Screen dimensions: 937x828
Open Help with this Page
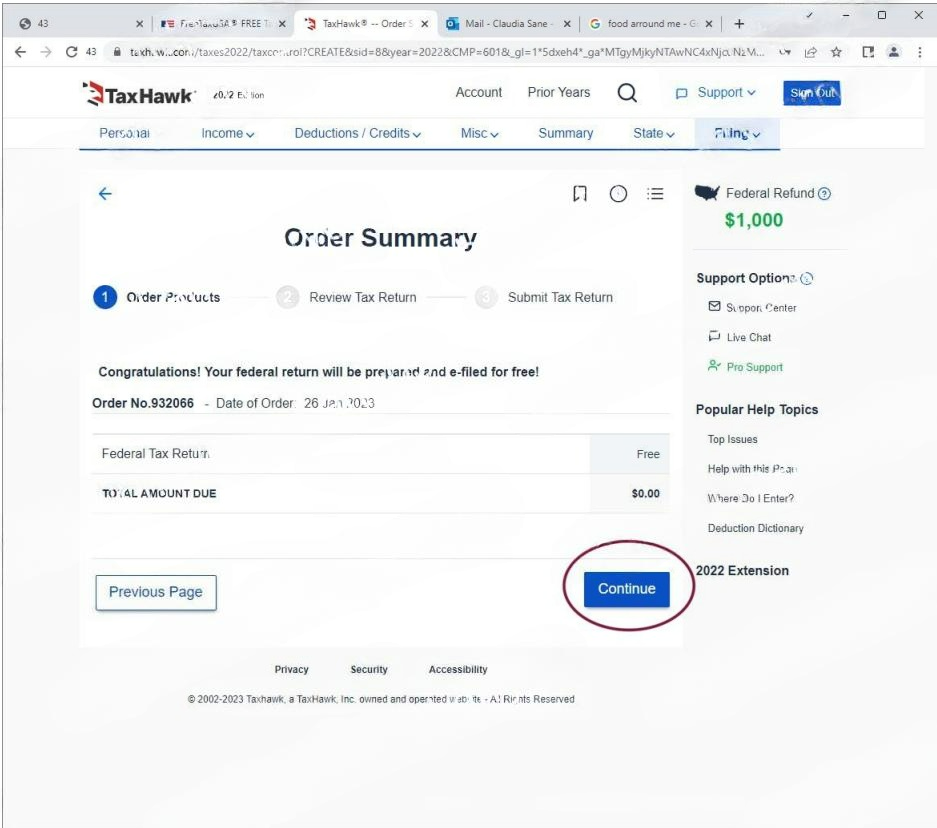(752, 469)
